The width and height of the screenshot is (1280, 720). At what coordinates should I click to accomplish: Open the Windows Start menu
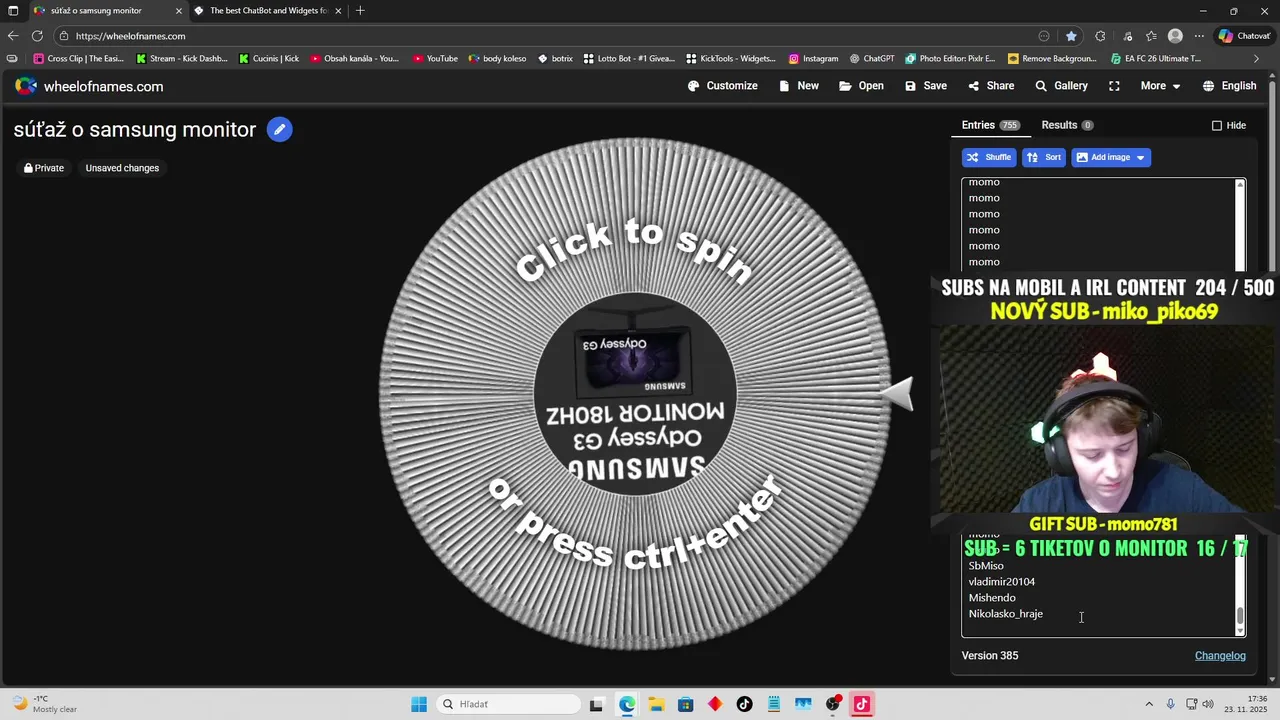[x=419, y=704]
